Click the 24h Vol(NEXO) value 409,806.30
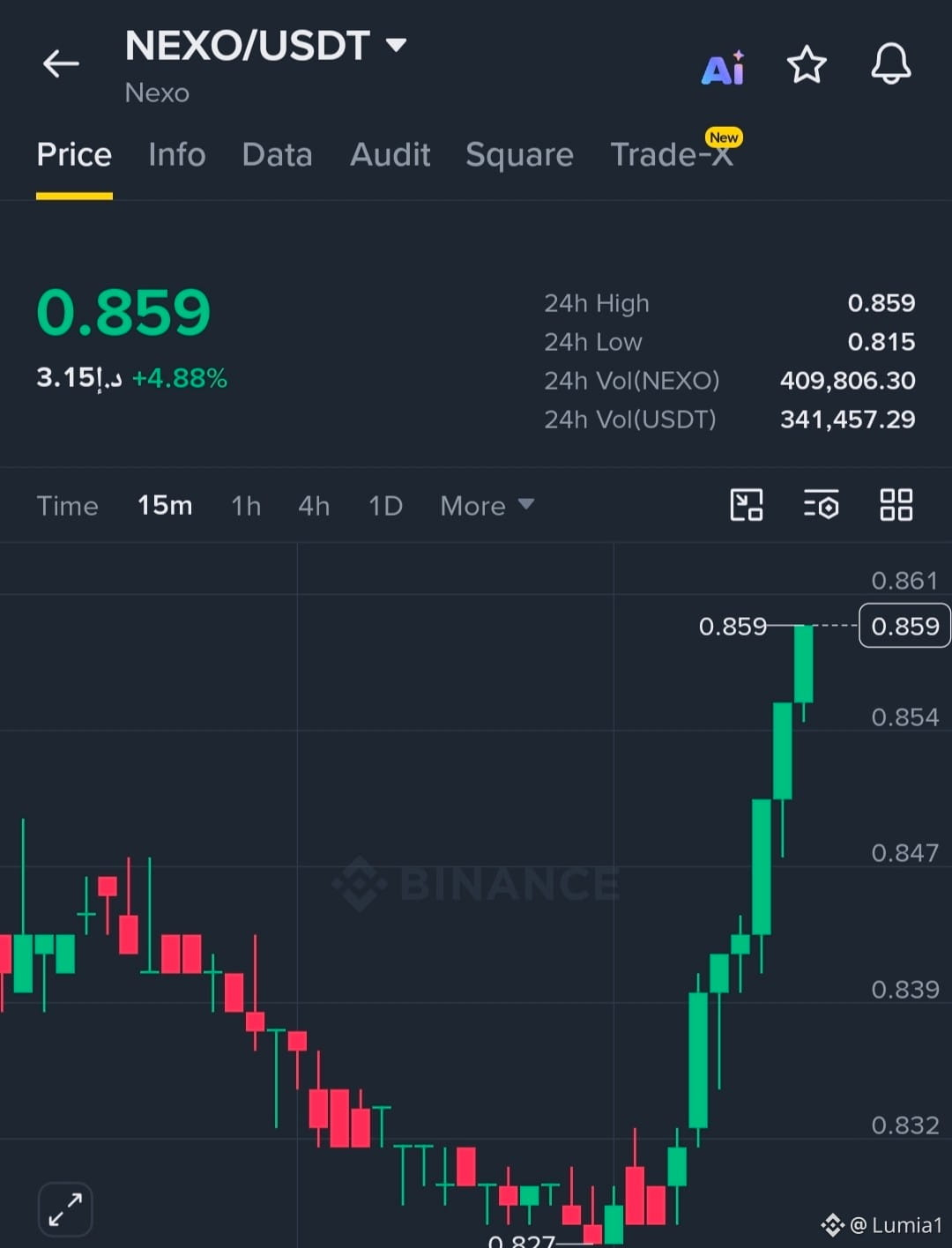The image size is (952, 1248). 848,381
